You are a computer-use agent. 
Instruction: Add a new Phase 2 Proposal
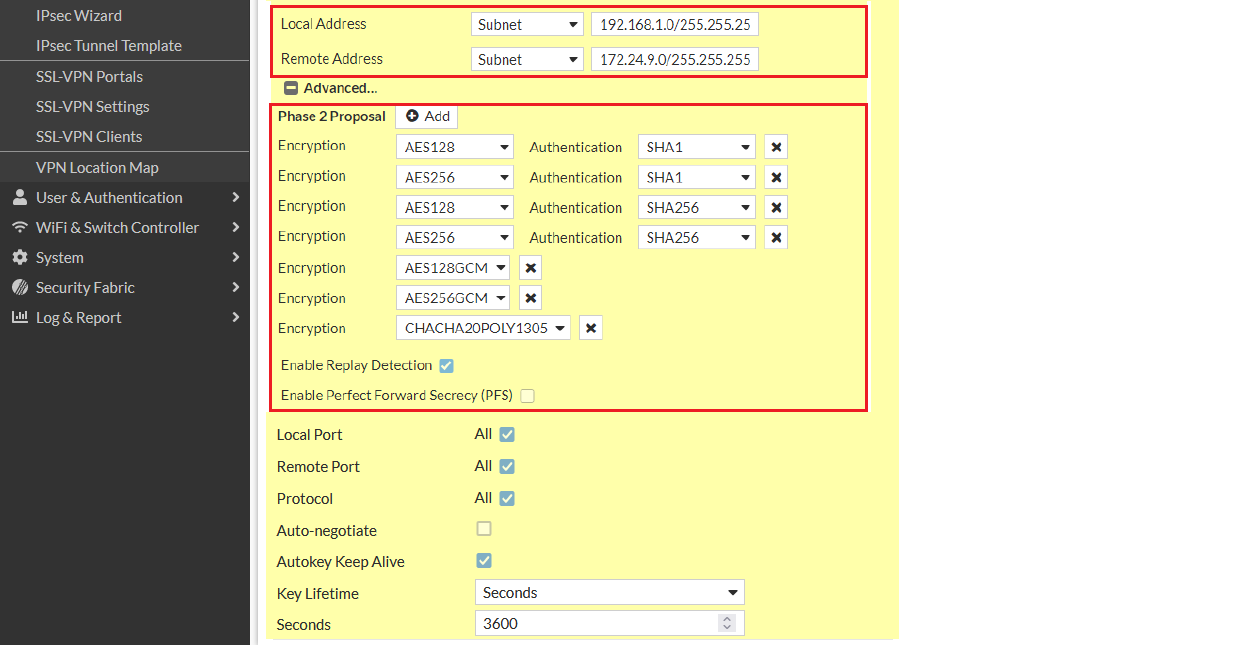427,116
